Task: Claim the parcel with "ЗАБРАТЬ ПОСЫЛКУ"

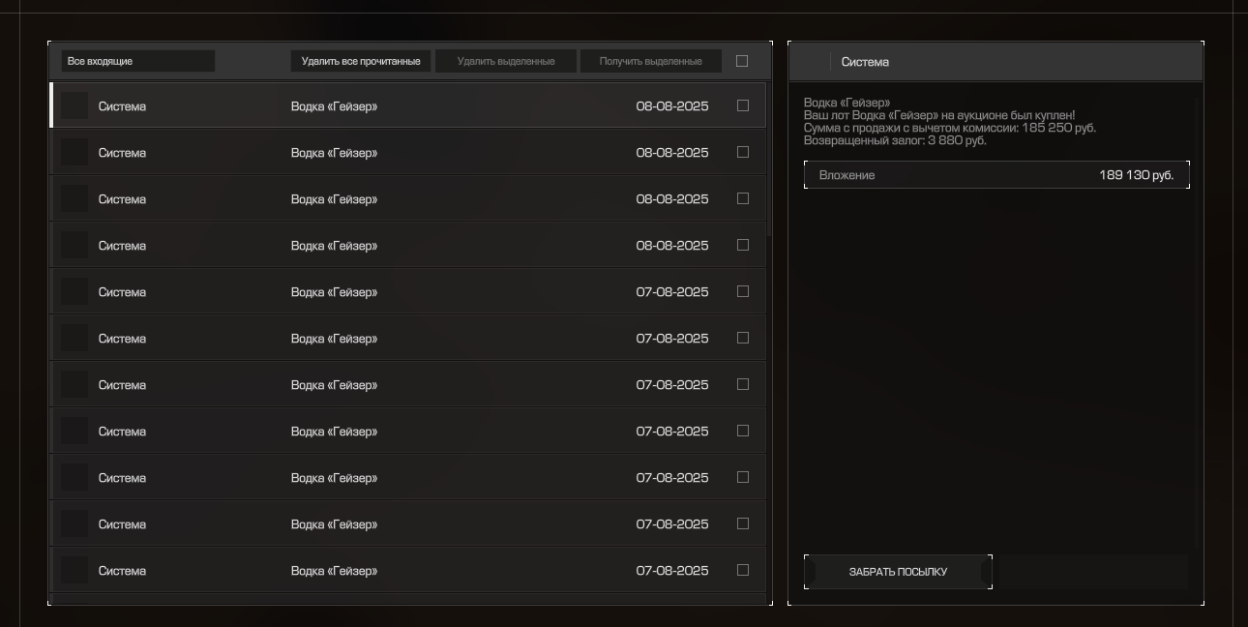Action: [898, 572]
